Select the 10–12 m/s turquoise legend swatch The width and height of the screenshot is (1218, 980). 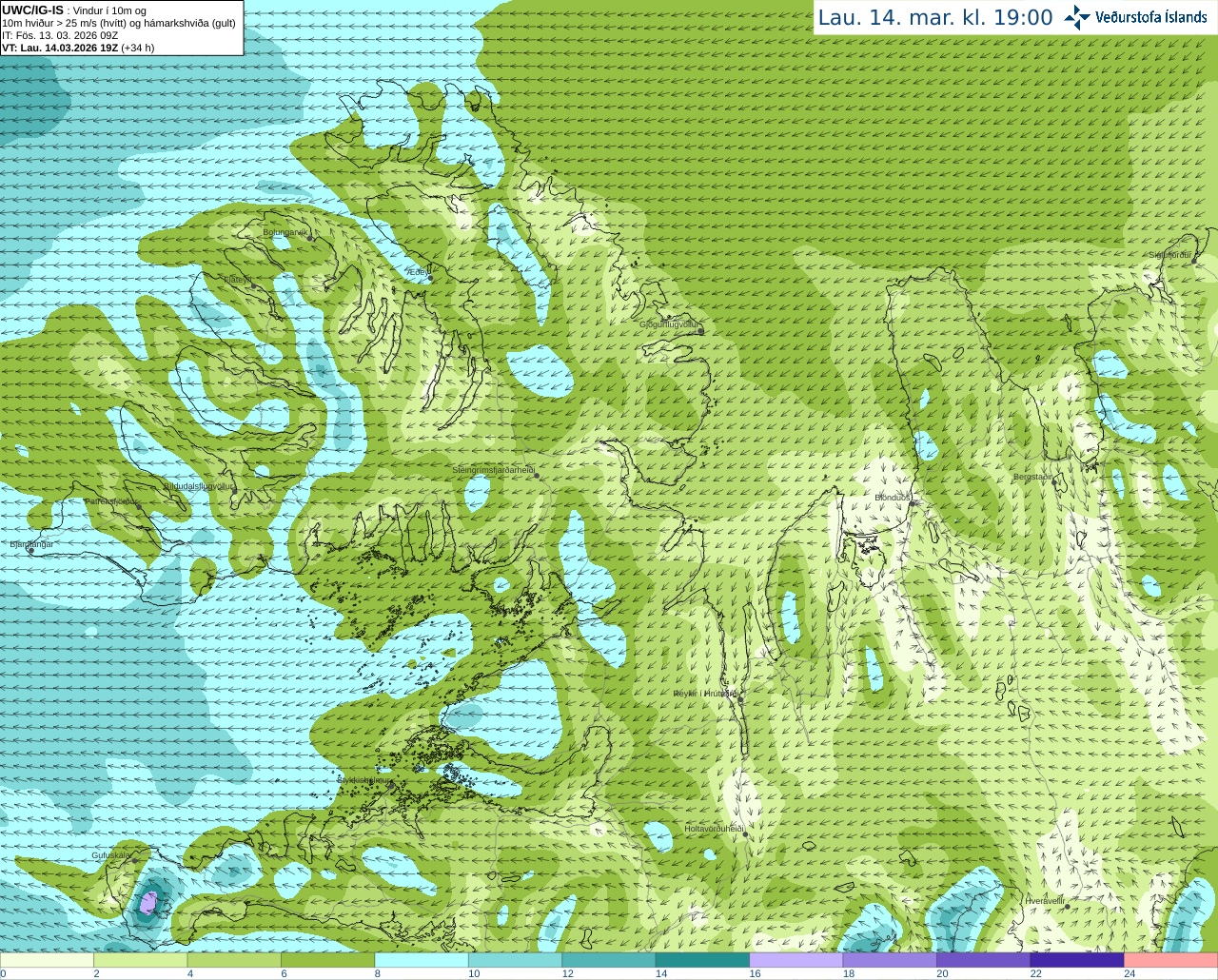(516, 960)
